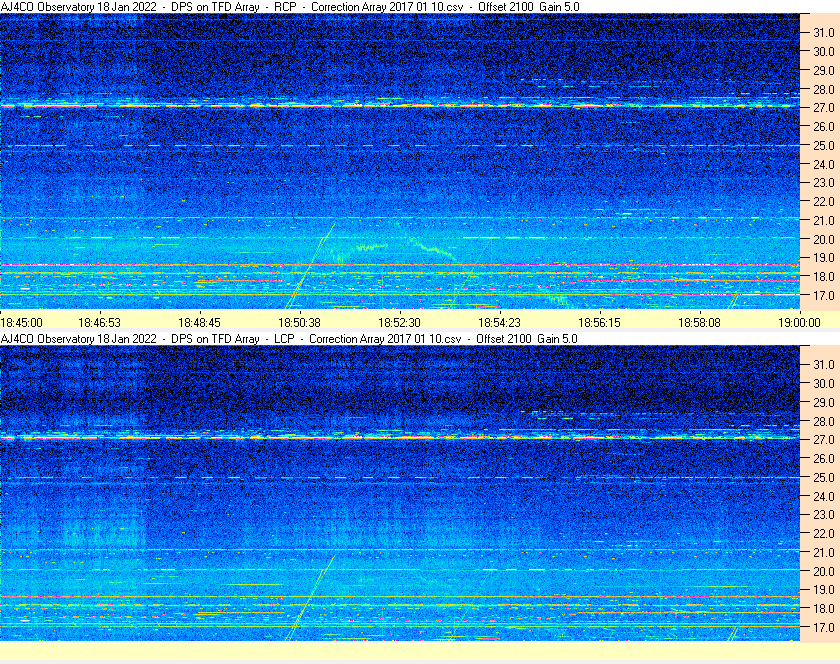Click 26.0 frequency label on RCP axis
Image resolution: width=840 pixels, height=664 pixels.
824,126
